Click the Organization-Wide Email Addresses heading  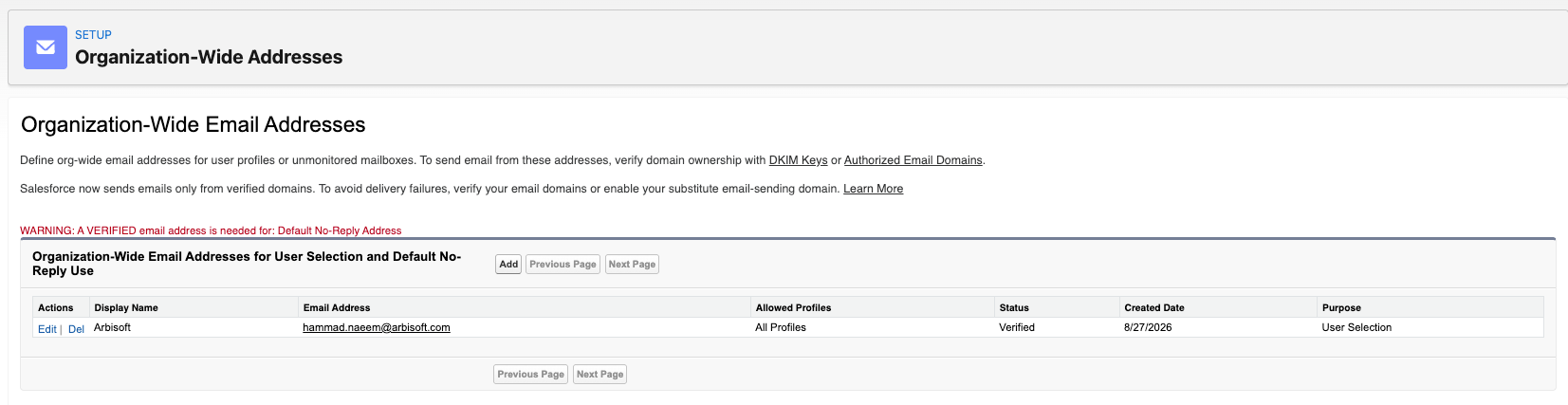tap(194, 124)
